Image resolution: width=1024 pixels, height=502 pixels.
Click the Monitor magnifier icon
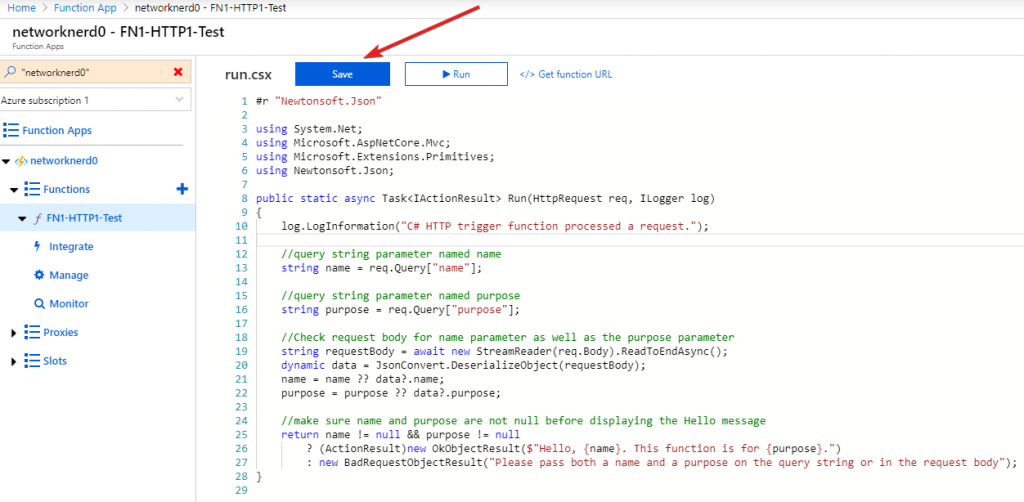[x=39, y=304]
